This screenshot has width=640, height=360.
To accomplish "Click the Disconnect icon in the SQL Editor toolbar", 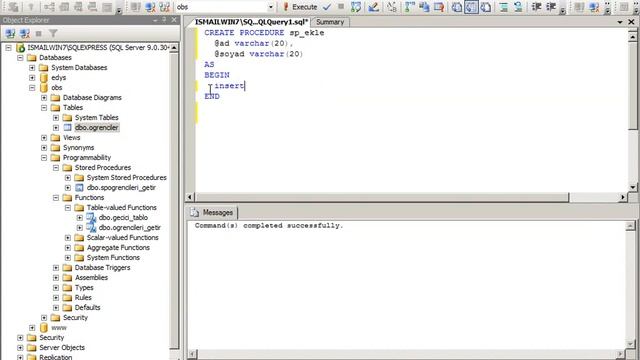I will coord(150,7).
